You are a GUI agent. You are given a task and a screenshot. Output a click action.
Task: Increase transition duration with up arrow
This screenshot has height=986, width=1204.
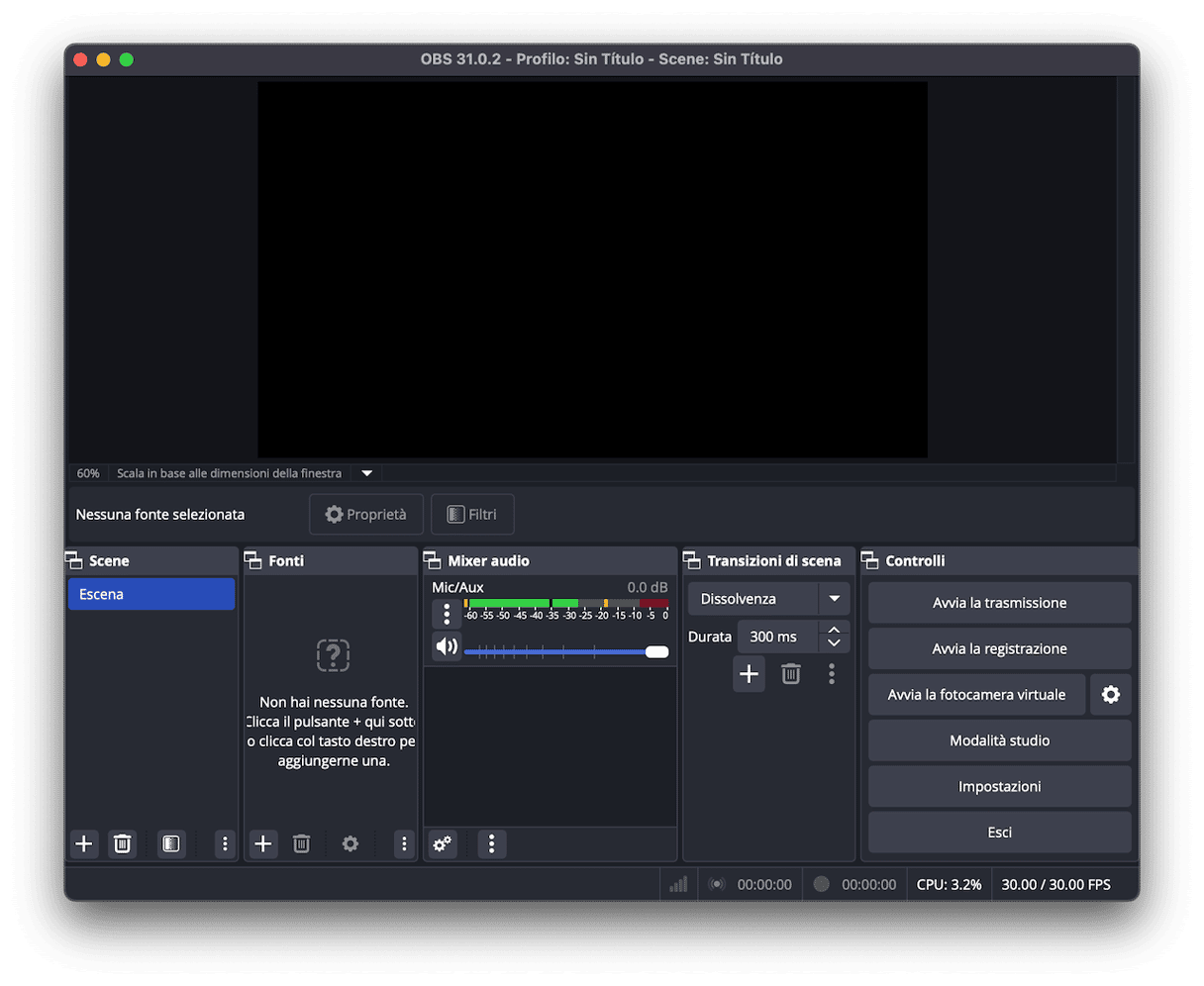[x=834, y=630]
